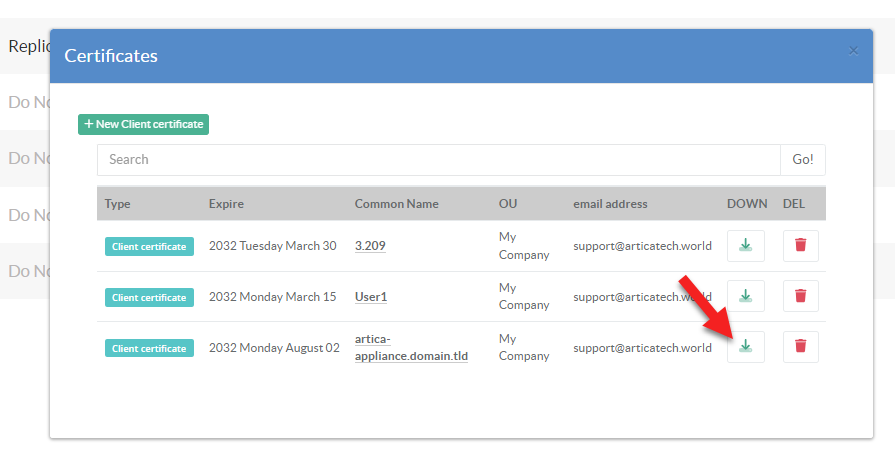Sort by the Common Name column header

(x=396, y=203)
